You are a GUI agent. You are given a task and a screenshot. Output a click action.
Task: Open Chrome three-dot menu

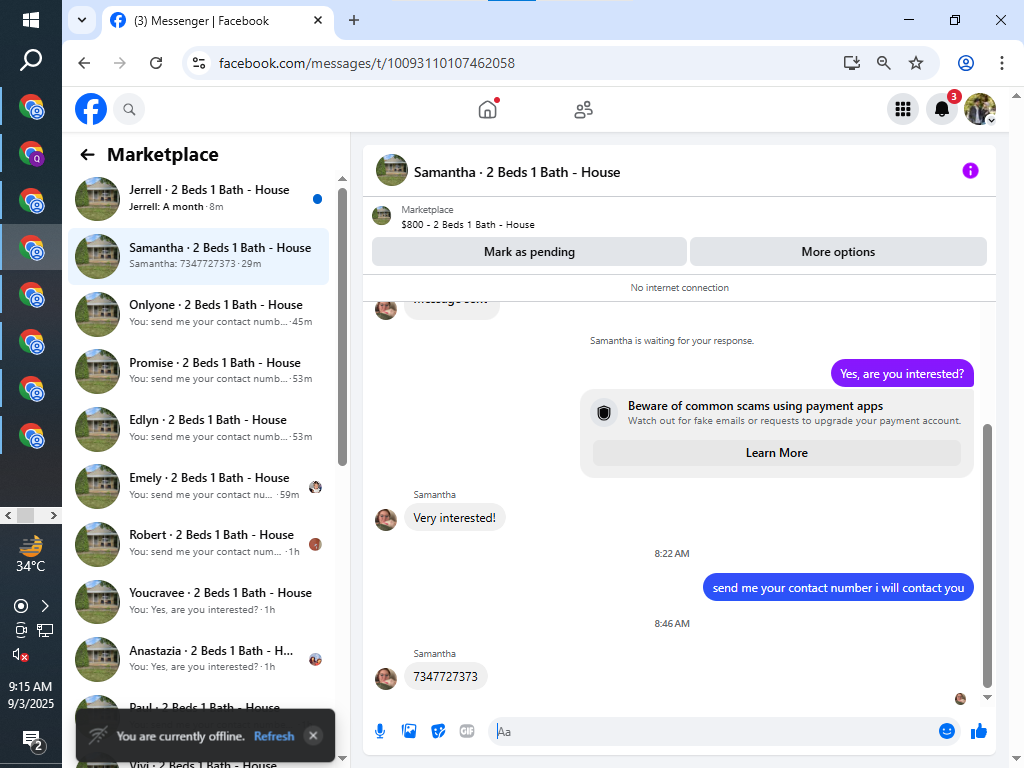(x=1002, y=63)
